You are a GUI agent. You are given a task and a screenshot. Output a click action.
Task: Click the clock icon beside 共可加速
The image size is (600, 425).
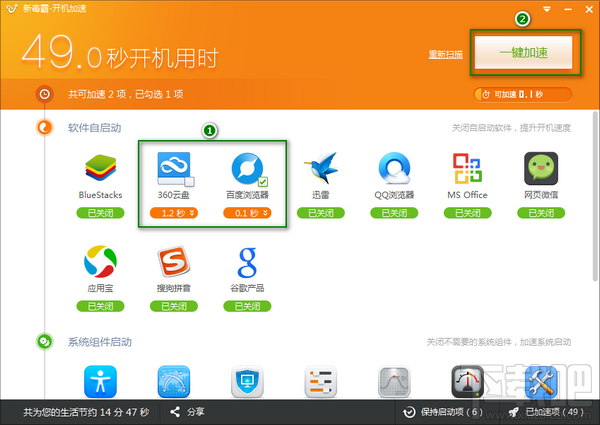44,94
